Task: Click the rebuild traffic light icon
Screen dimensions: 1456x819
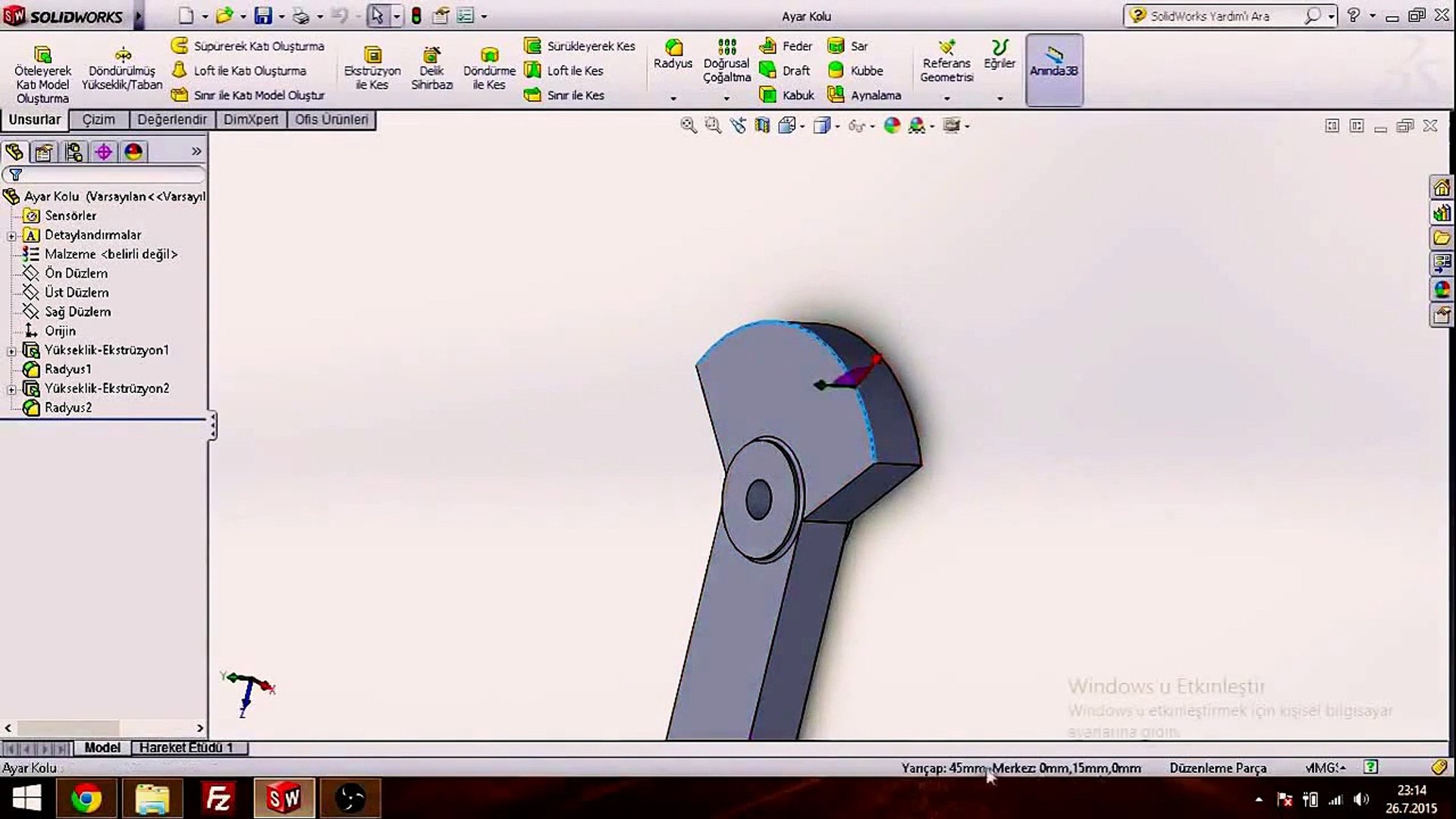Action: pos(416,16)
